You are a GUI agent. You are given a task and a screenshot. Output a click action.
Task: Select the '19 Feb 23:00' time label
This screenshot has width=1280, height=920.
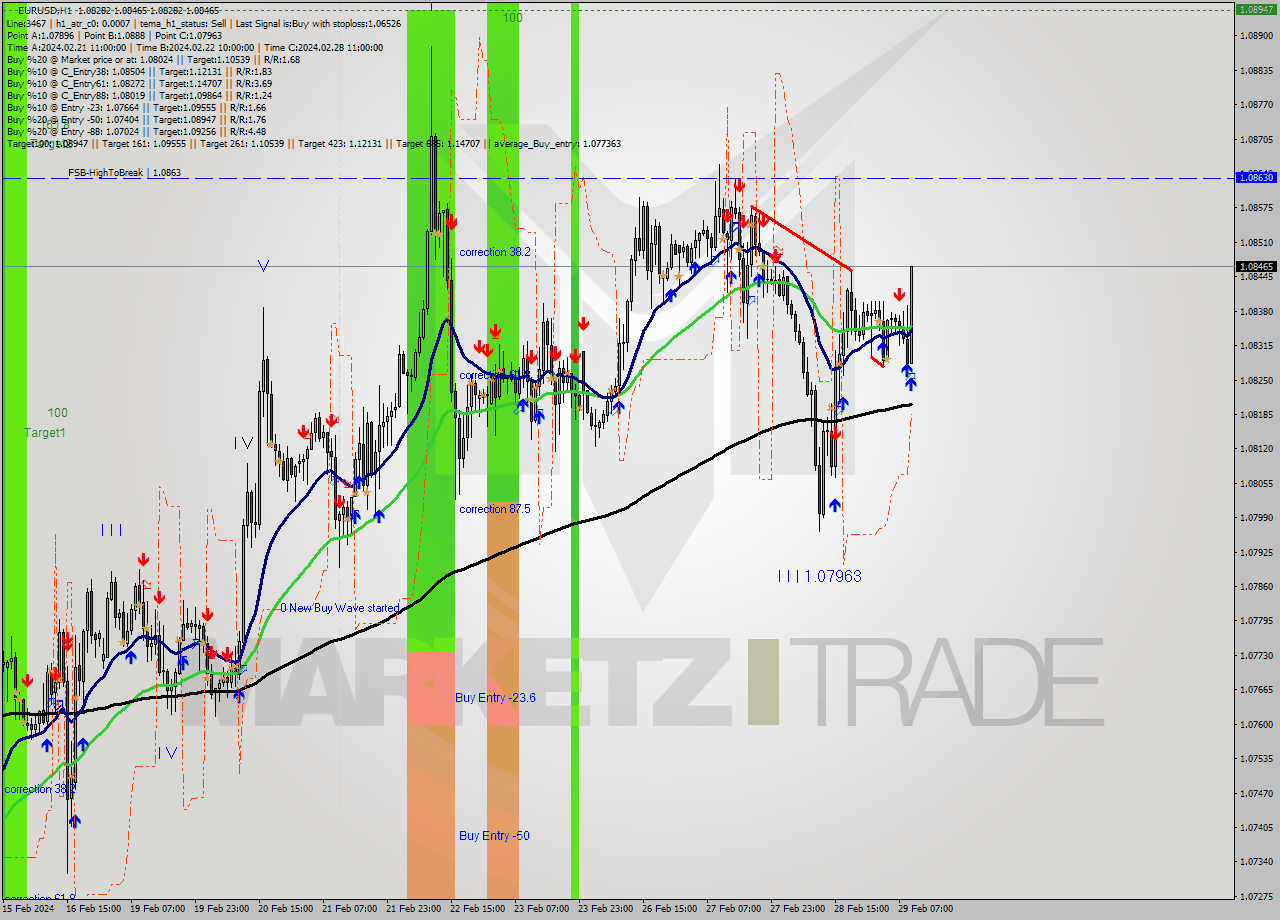pyautogui.click(x=221, y=910)
